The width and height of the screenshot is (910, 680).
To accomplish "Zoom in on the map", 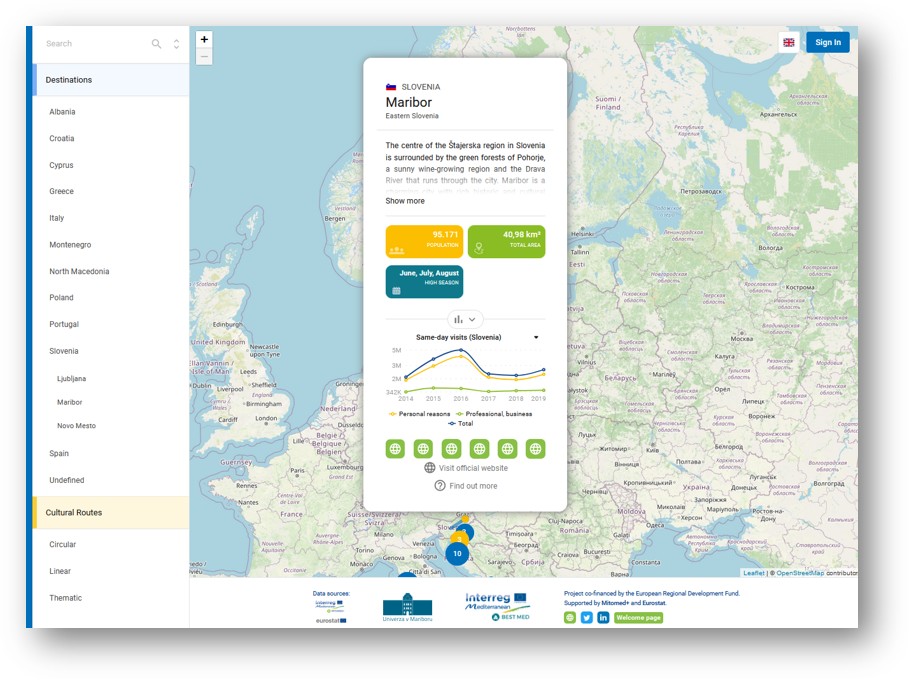I will 204,39.
